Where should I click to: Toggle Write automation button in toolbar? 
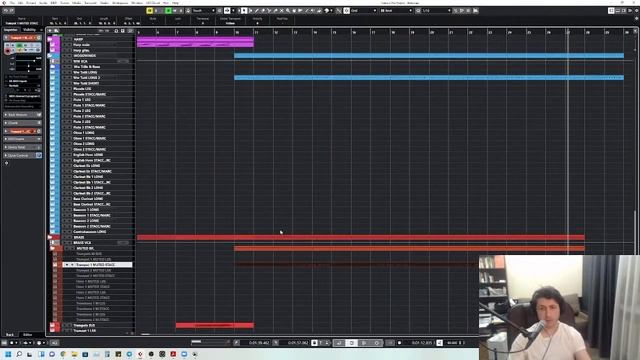pos(174,11)
